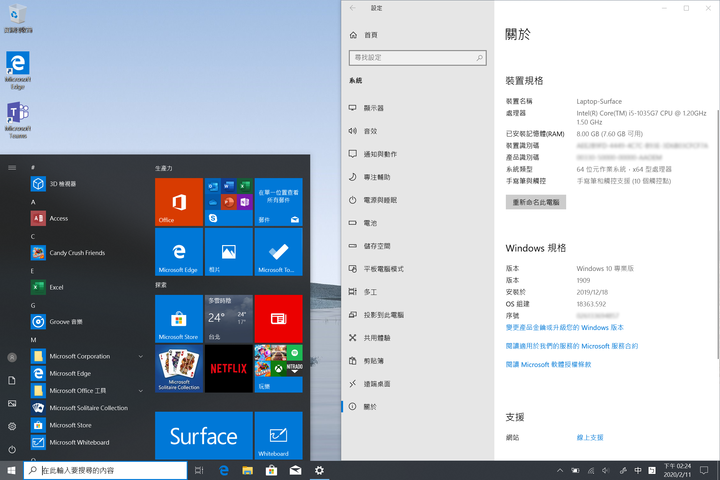Show hidden system tray icons
Screen dimensions: 720x480
560,470
